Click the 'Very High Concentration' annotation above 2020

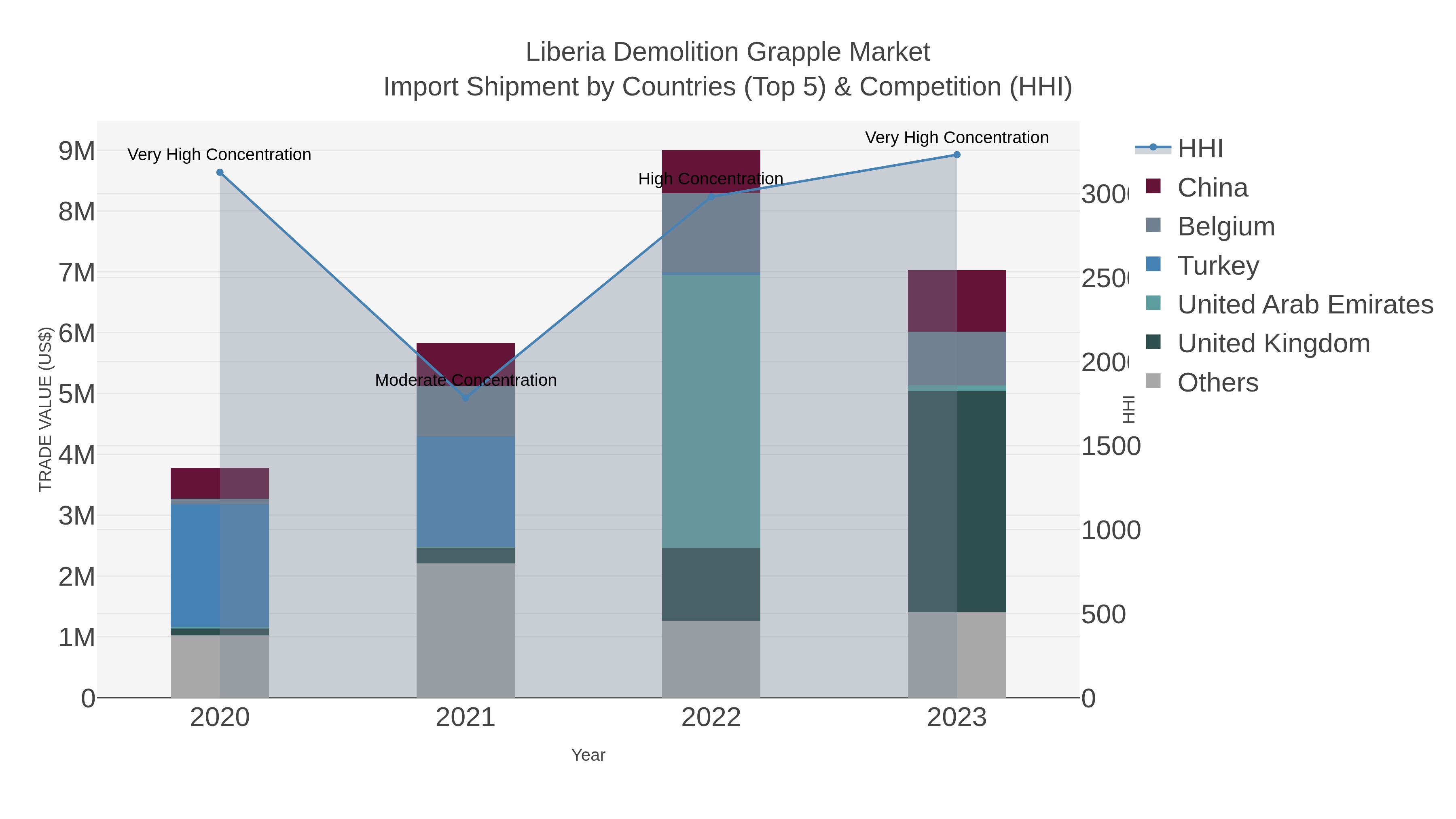(x=219, y=154)
